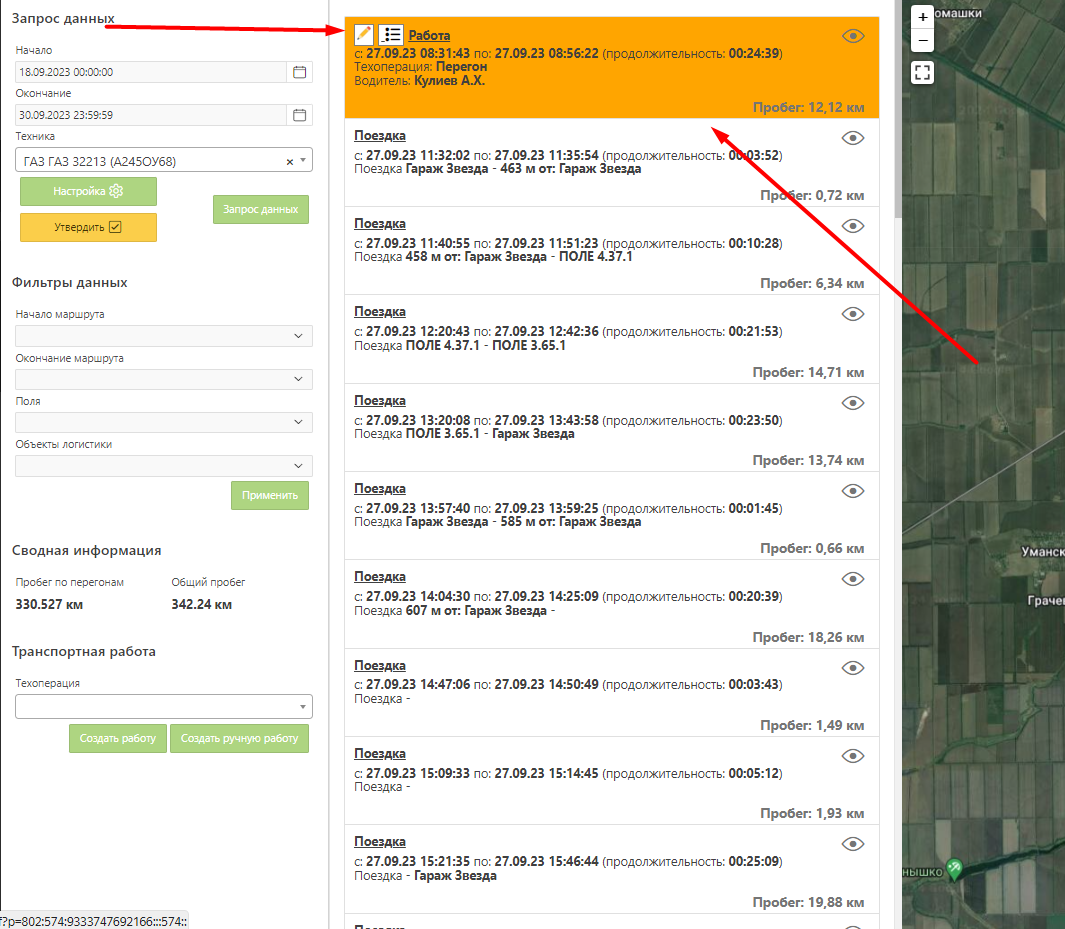
Task: Open the Поля filter dropdown
Action: [x=164, y=423]
